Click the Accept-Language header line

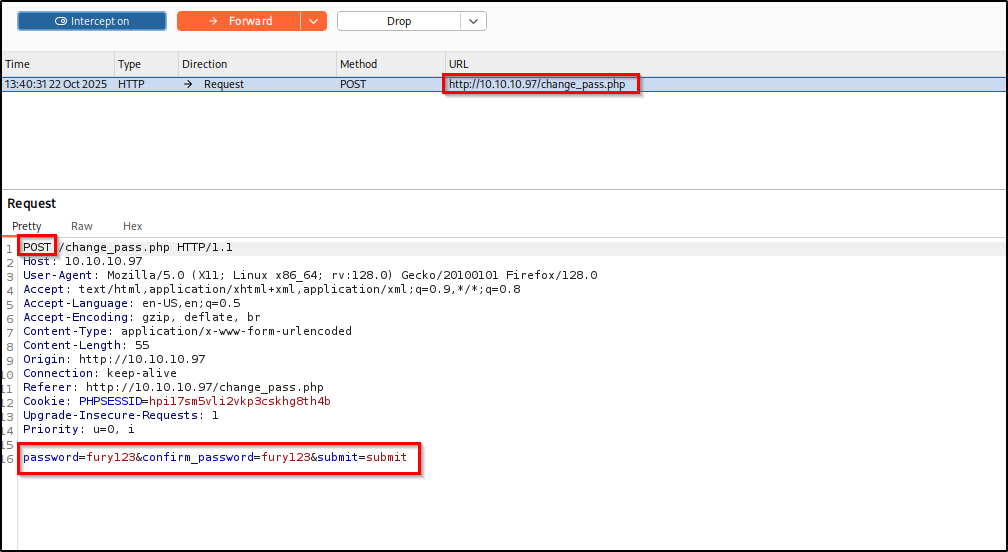tap(132, 303)
